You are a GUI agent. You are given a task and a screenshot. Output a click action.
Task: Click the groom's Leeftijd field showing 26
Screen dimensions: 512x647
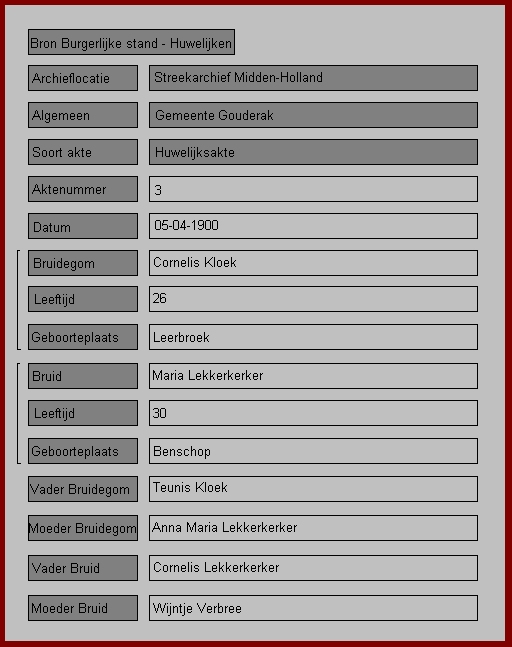pyautogui.click(x=313, y=299)
